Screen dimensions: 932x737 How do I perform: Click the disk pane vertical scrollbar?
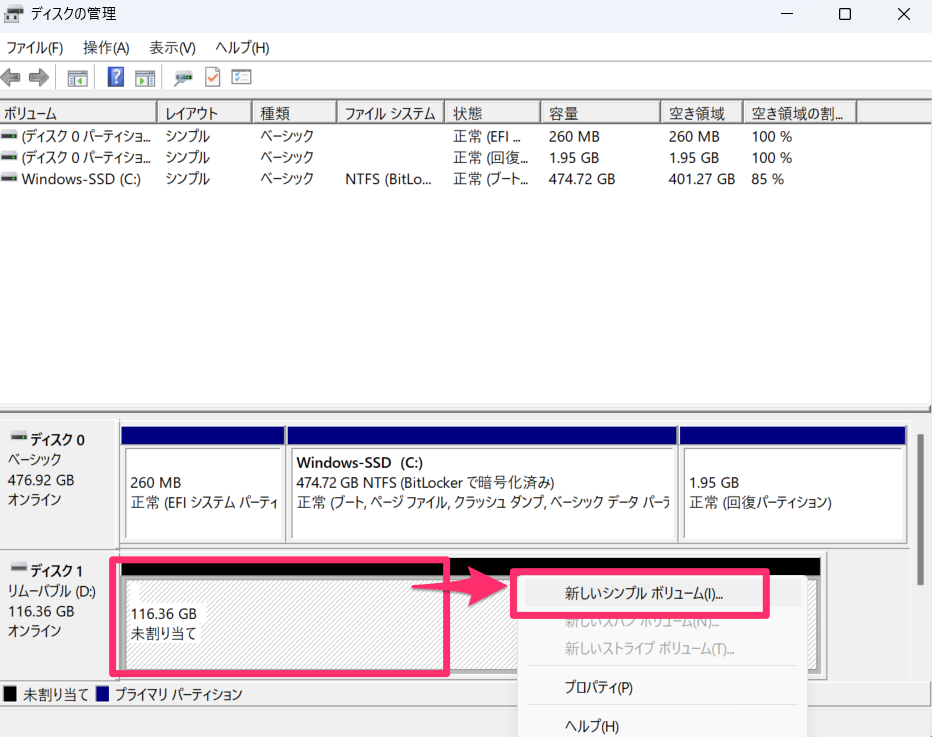point(920,508)
